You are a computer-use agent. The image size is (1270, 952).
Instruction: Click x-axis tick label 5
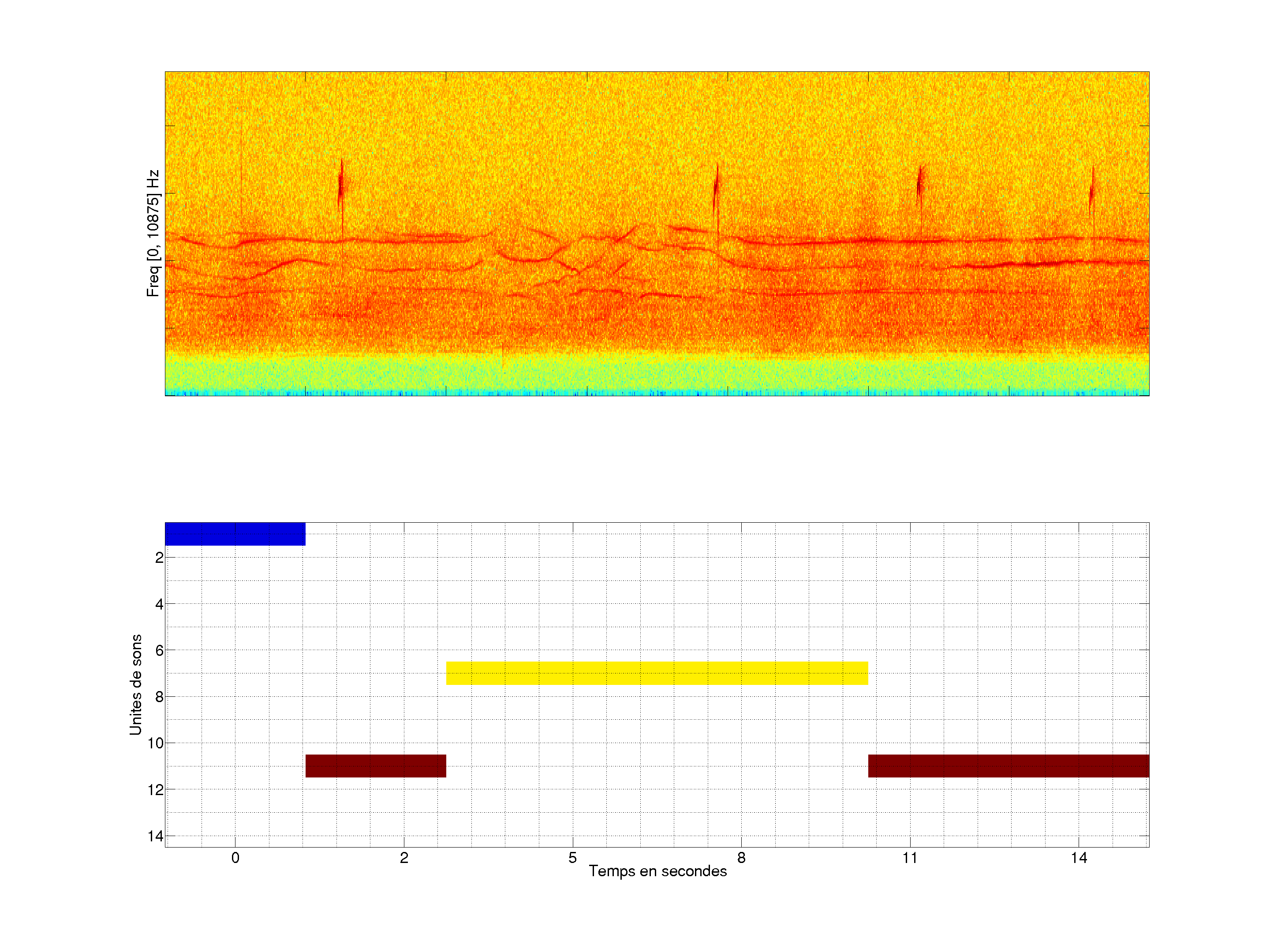coord(572,858)
